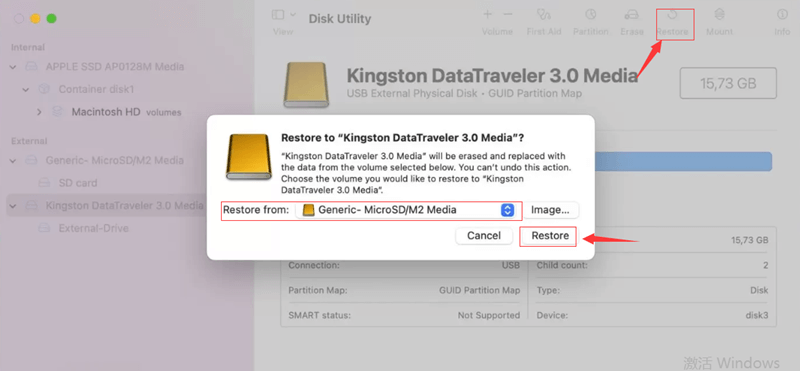Click the Restore from dropdown arrows

[507, 210]
